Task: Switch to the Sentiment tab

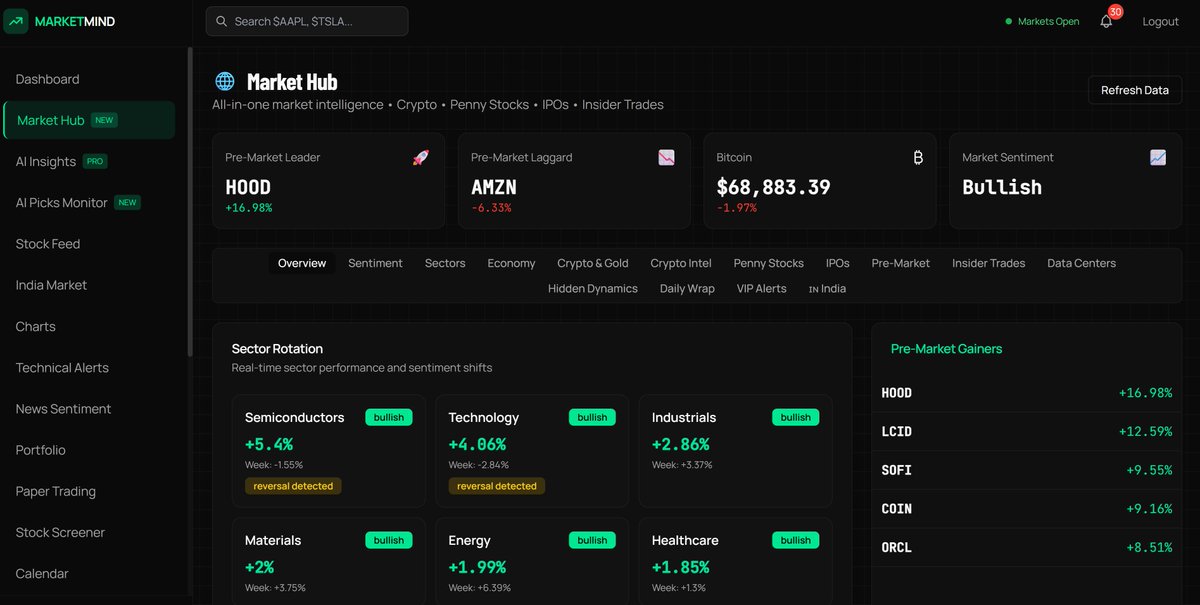Action: pyautogui.click(x=375, y=263)
